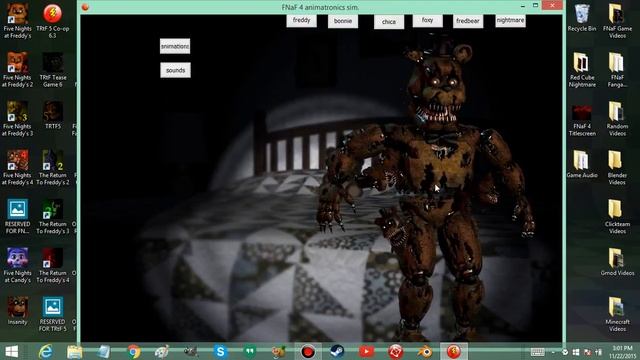Select the fredbear button
The image size is (640, 360).
pyautogui.click(x=468, y=21)
